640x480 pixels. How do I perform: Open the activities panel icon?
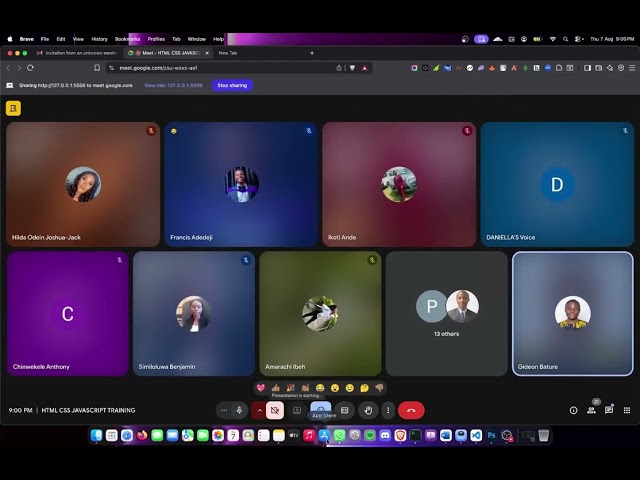coord(625,410)
